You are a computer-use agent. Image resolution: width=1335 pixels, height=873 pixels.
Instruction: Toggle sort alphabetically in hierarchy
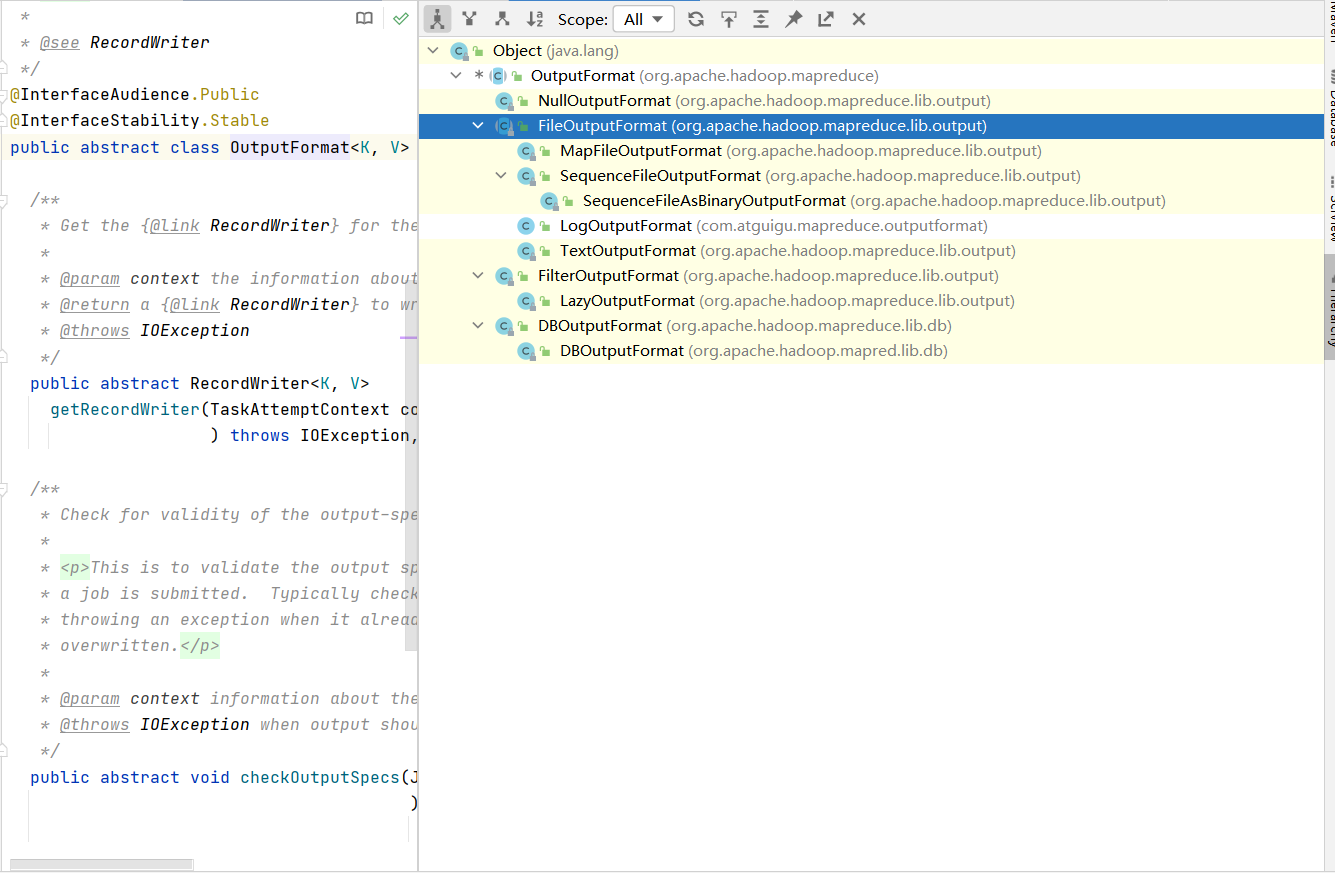535,19
